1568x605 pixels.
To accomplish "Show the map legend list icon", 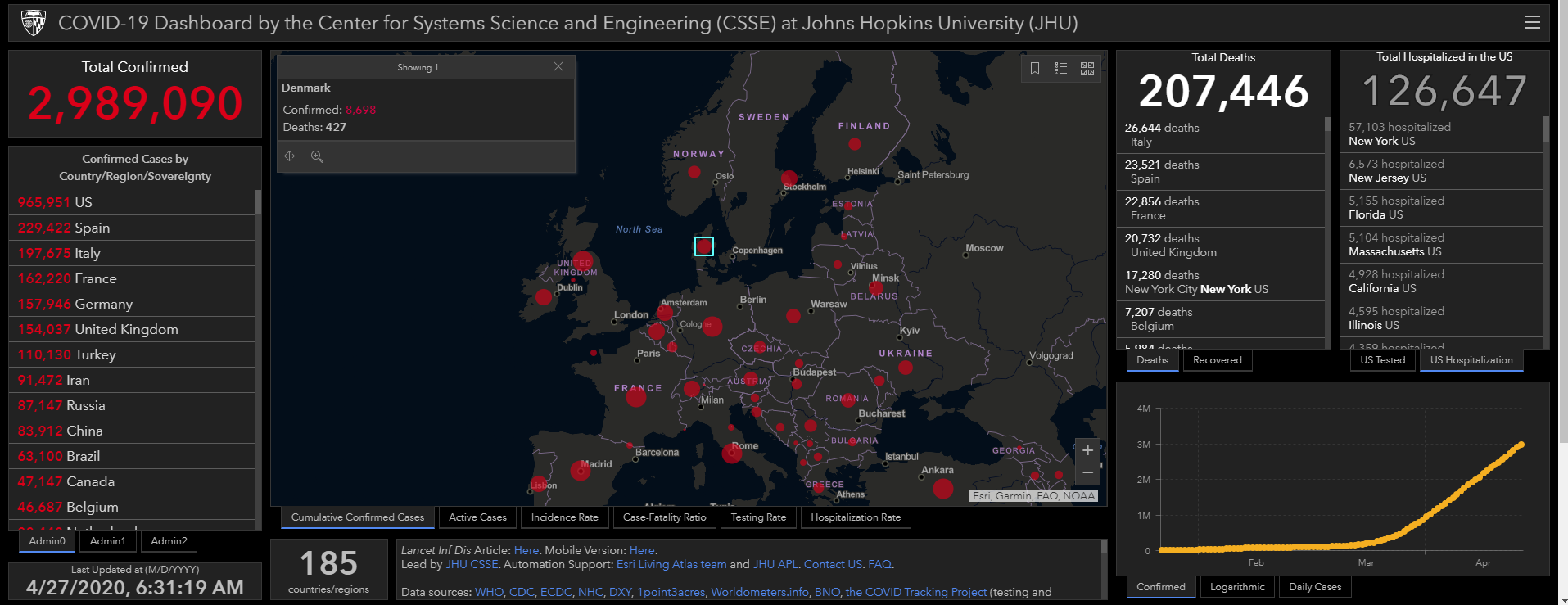I will pos(1061,69).
